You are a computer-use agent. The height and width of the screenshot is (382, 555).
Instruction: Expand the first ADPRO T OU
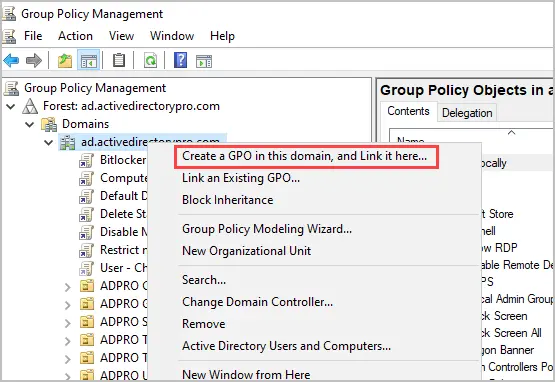pyautogui.click(x=68, y=341)
